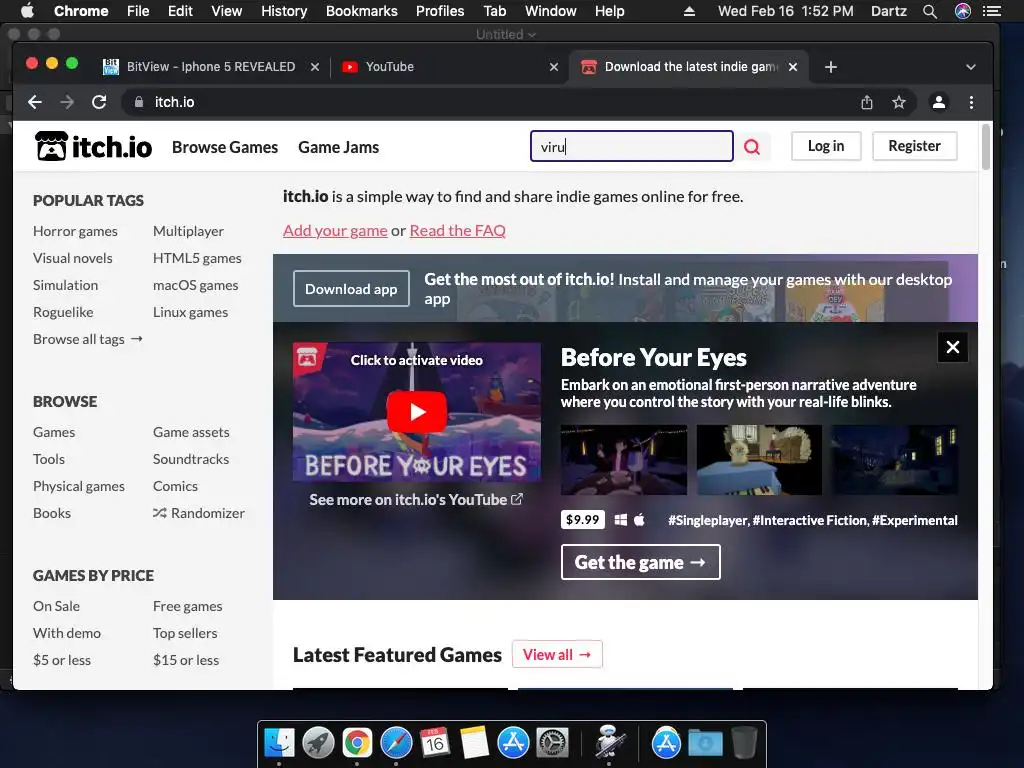The width and height of the screenshot is (1024, 768).
Task: Close the YouTube tab
Action: pos(554,67)
